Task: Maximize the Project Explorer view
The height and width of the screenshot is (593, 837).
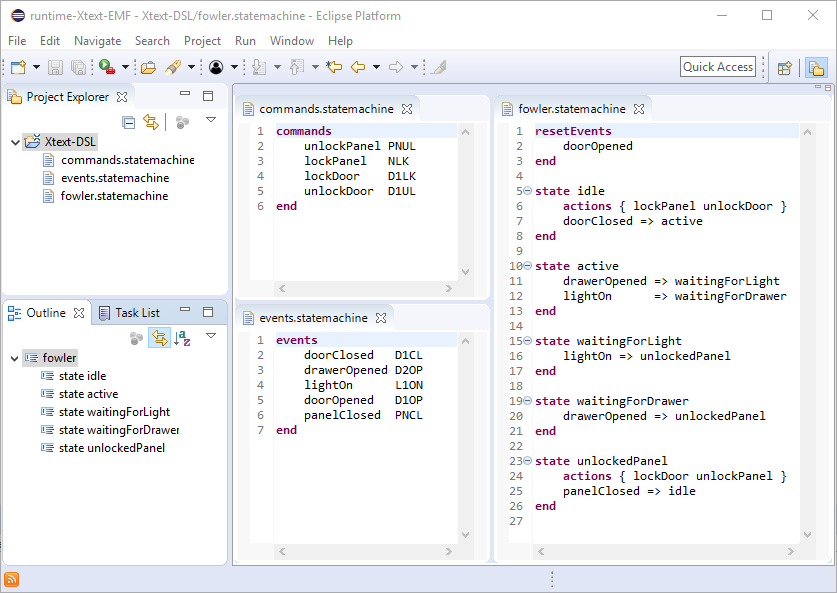Action: 208,96
